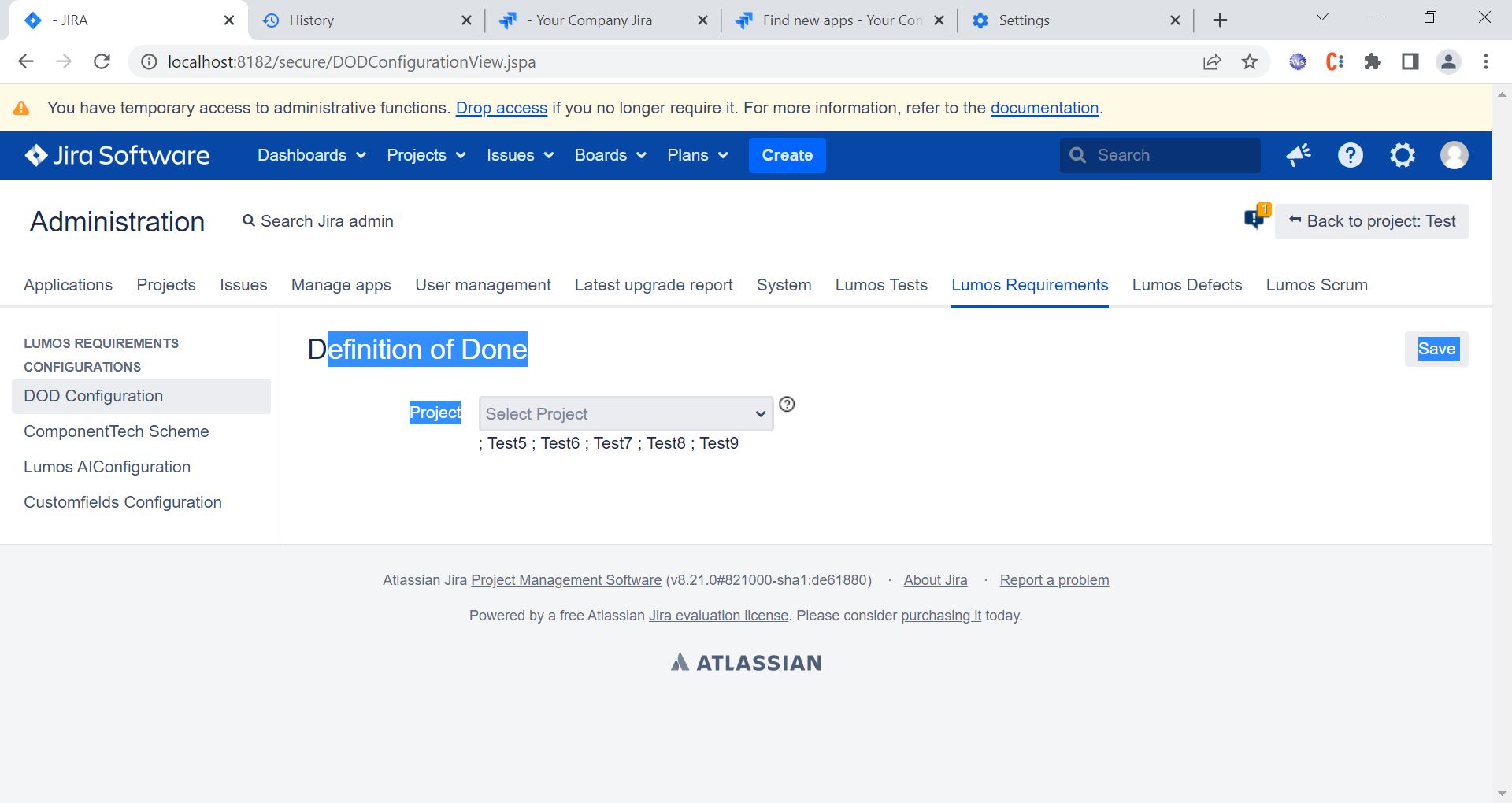
Task: Click the Atlassian logo in footer
Action: coord(746,663)
